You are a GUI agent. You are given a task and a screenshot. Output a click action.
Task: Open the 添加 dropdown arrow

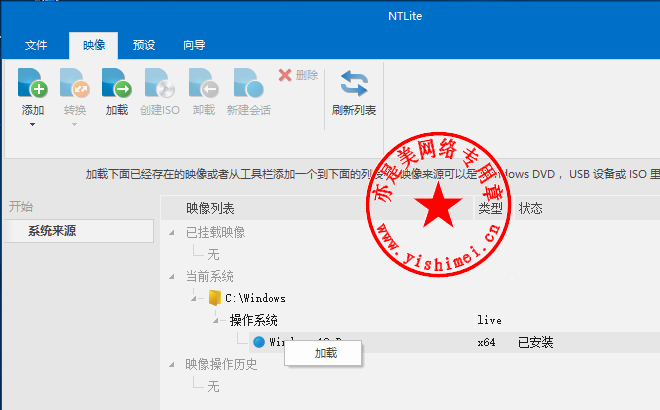(32, 125)
